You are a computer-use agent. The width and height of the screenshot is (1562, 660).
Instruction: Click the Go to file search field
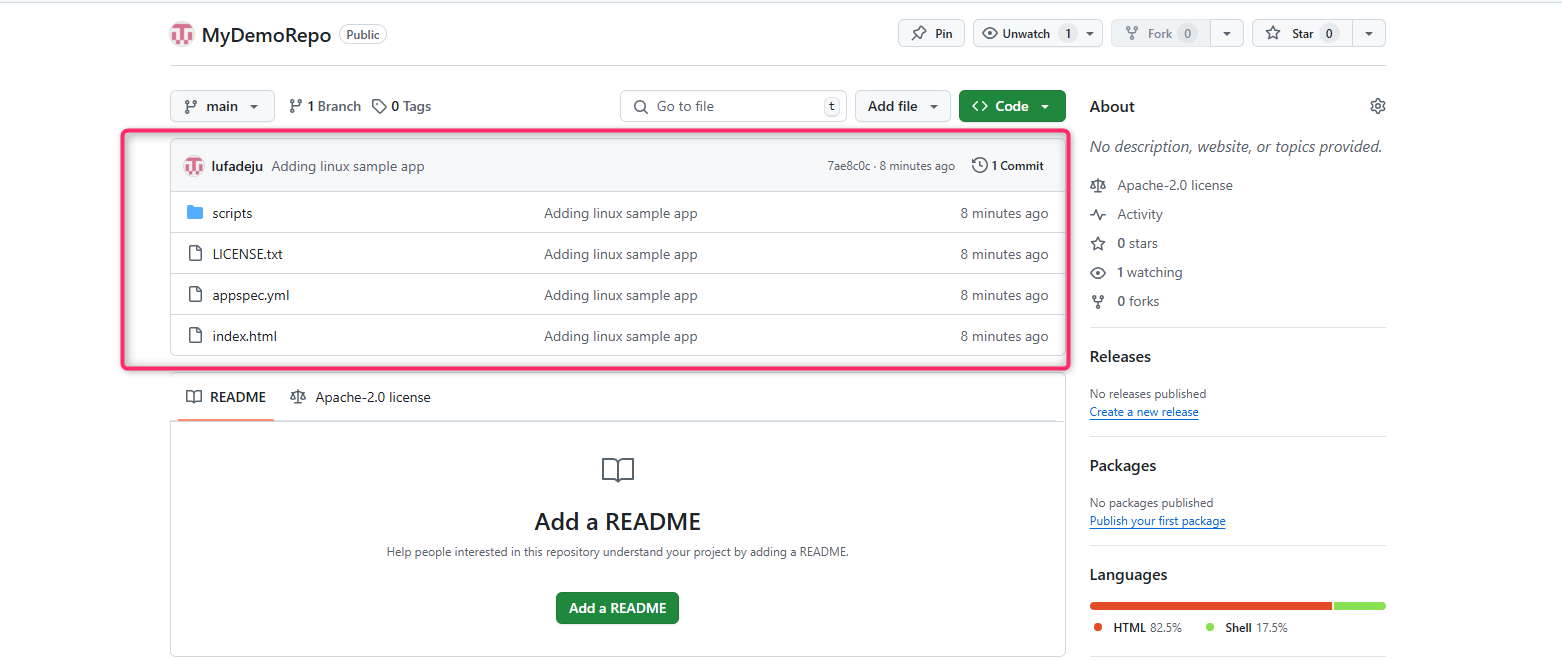[733, 106]
